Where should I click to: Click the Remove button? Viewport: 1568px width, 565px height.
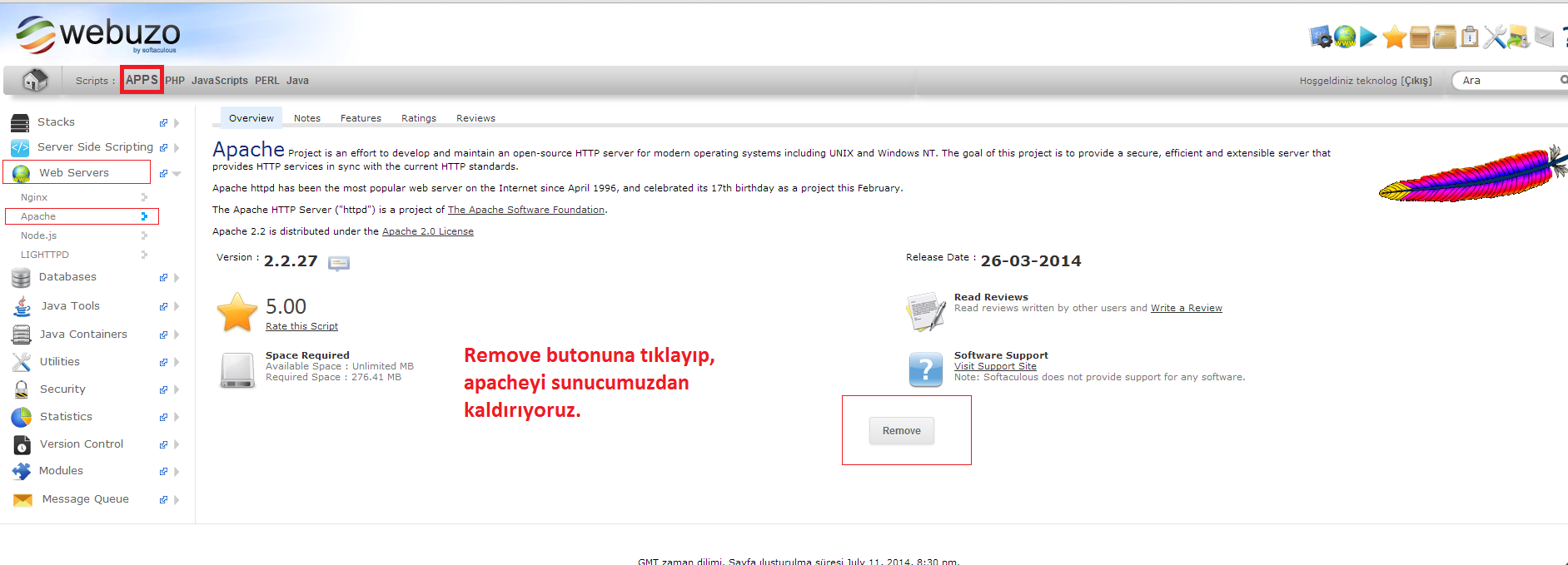(902, 431)
